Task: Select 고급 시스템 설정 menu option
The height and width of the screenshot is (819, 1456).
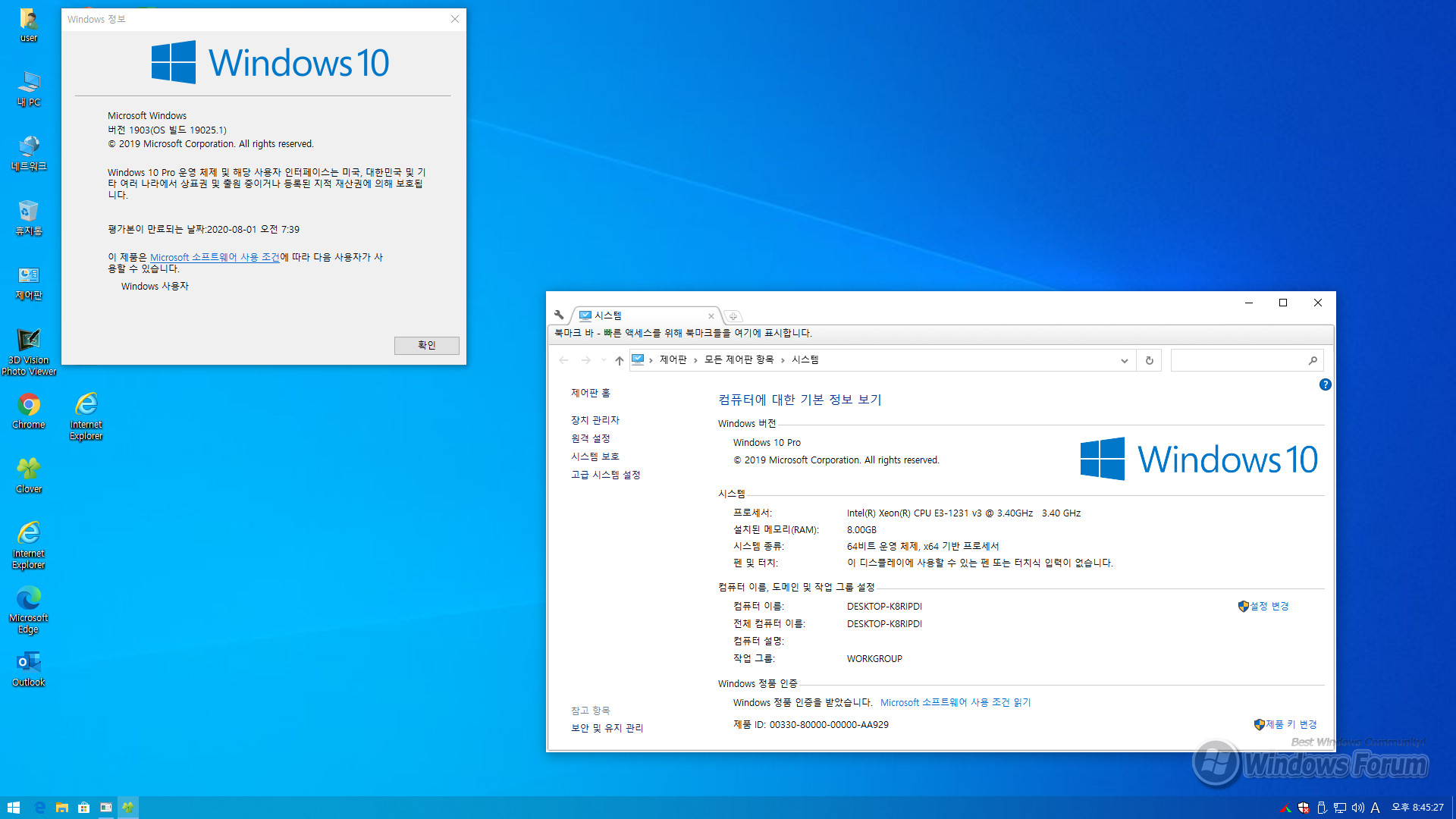Action: coord(605,474)
